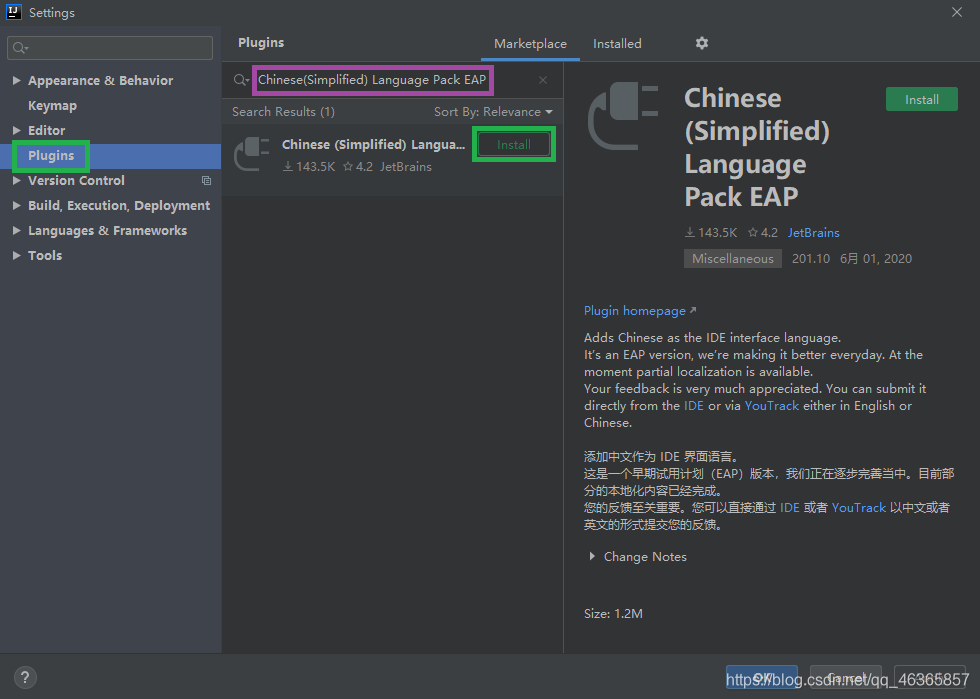Expand Appearance & Behavior tree node
This screenshot has height=699, width=980.
(x=17, y=80)
